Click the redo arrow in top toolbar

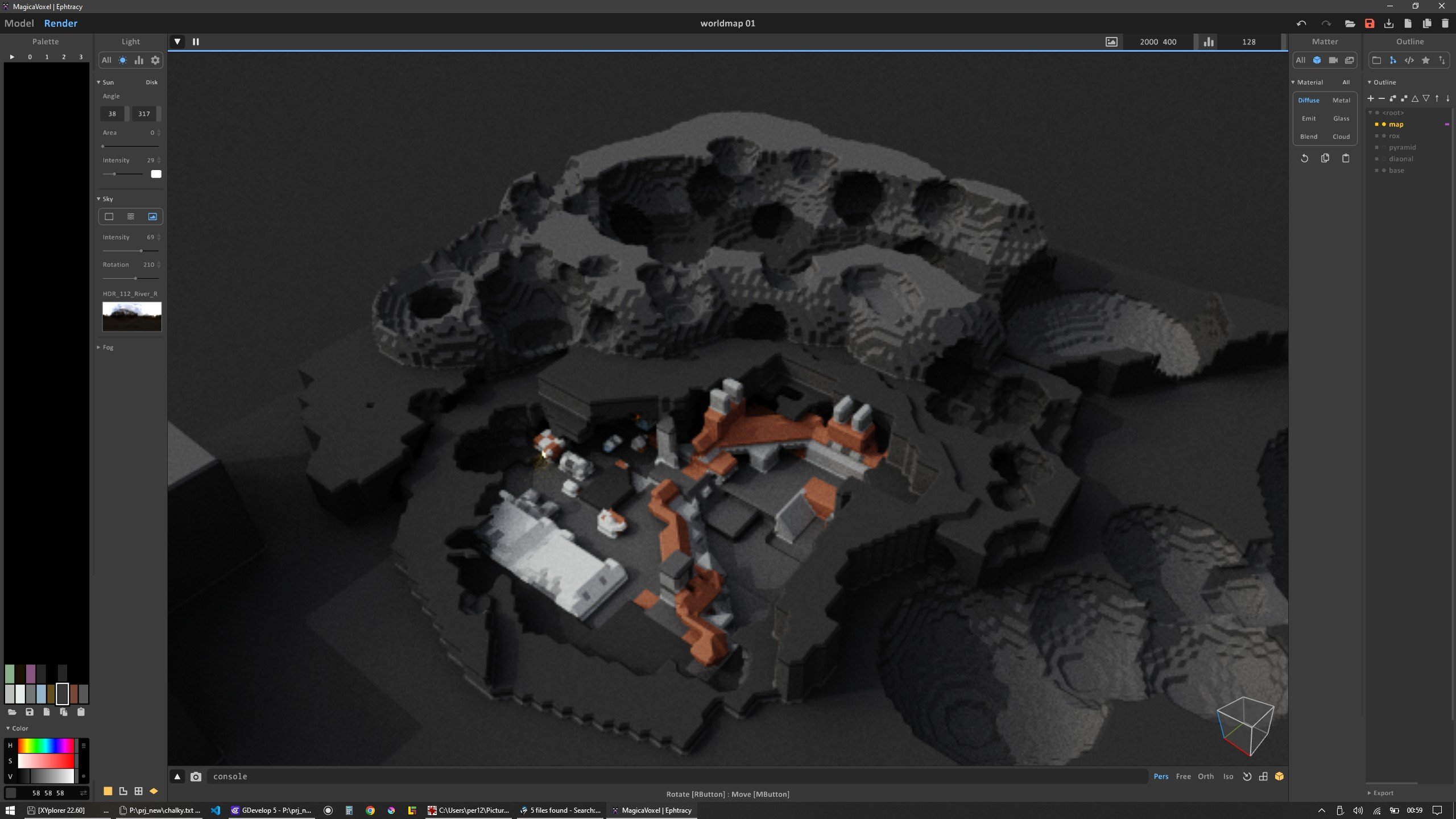(1326, 23)
